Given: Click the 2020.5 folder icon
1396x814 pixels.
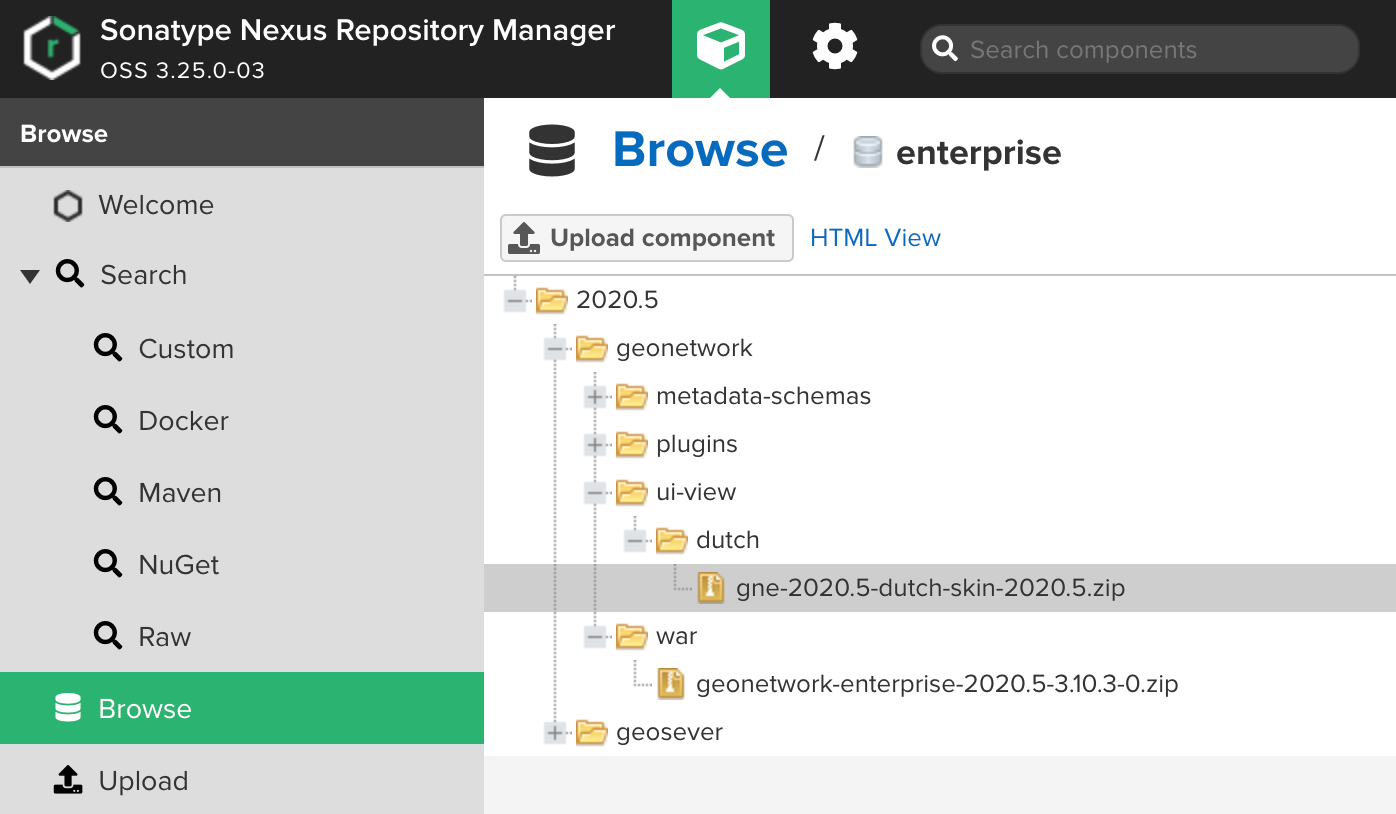Looking at the screenshot, I should coord(552,300).
